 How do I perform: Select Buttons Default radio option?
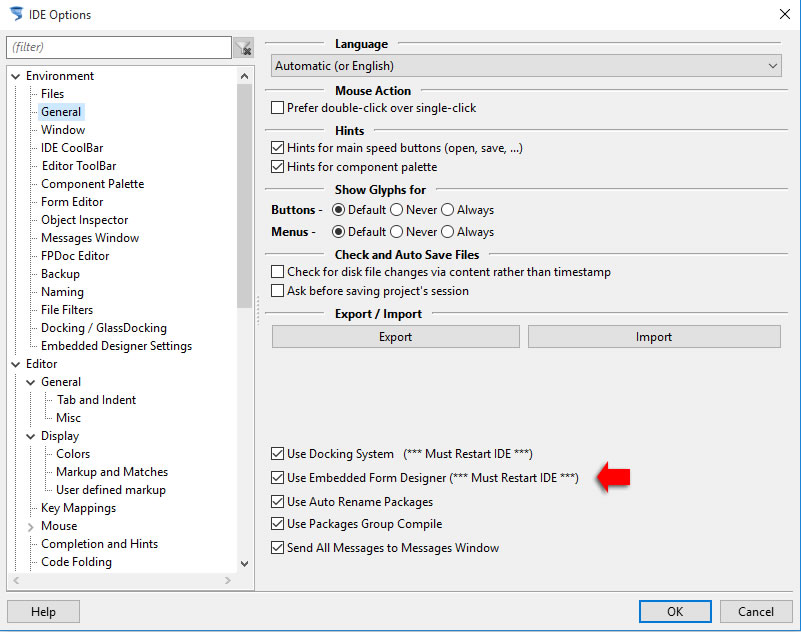(x=338, y=210)
